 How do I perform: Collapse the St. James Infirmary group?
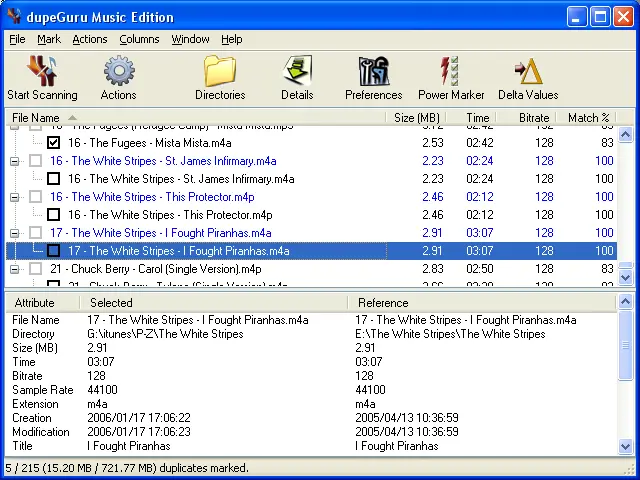[x=14, y=161]
